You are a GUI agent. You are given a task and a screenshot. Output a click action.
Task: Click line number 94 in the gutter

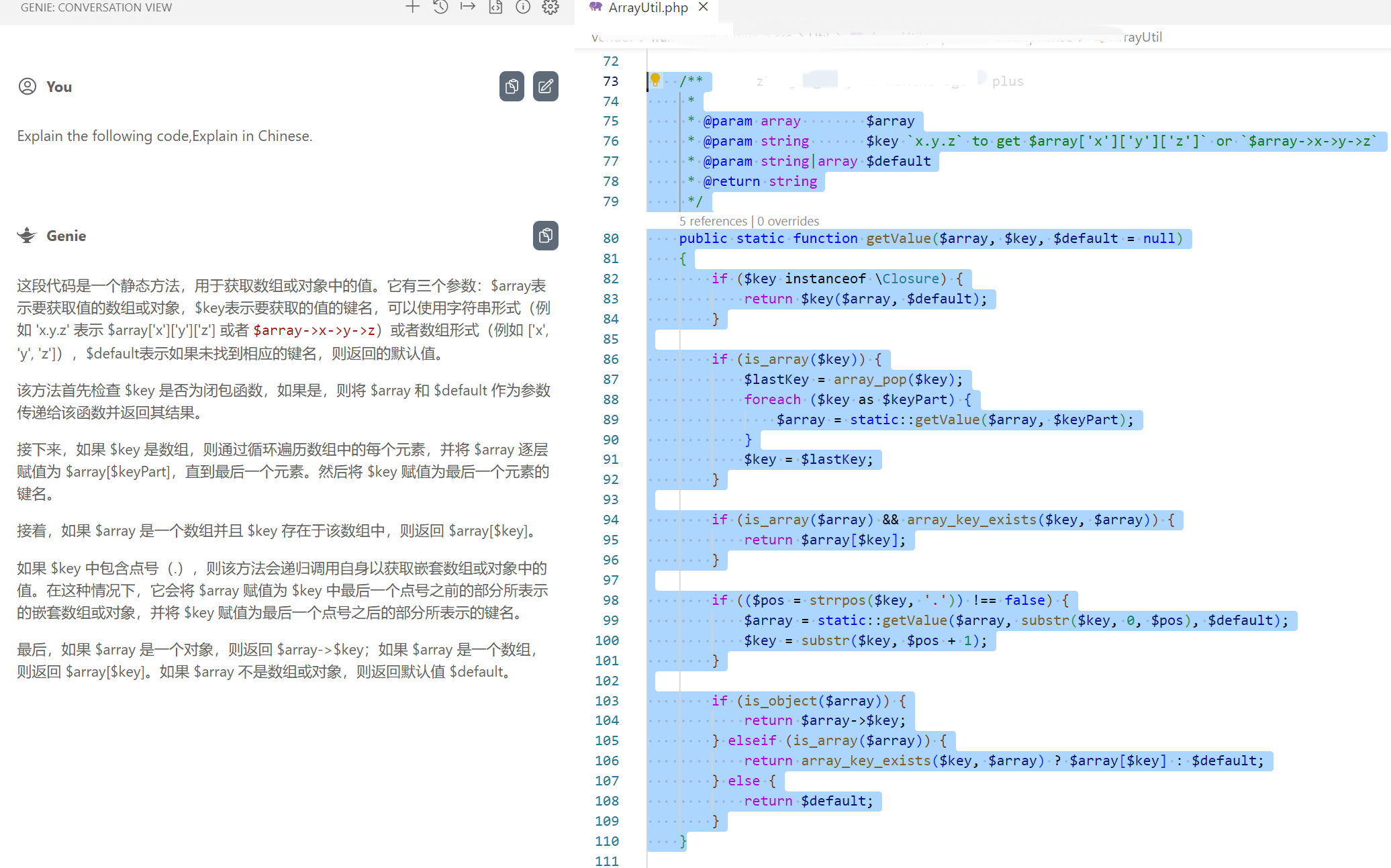pos(611,520)
